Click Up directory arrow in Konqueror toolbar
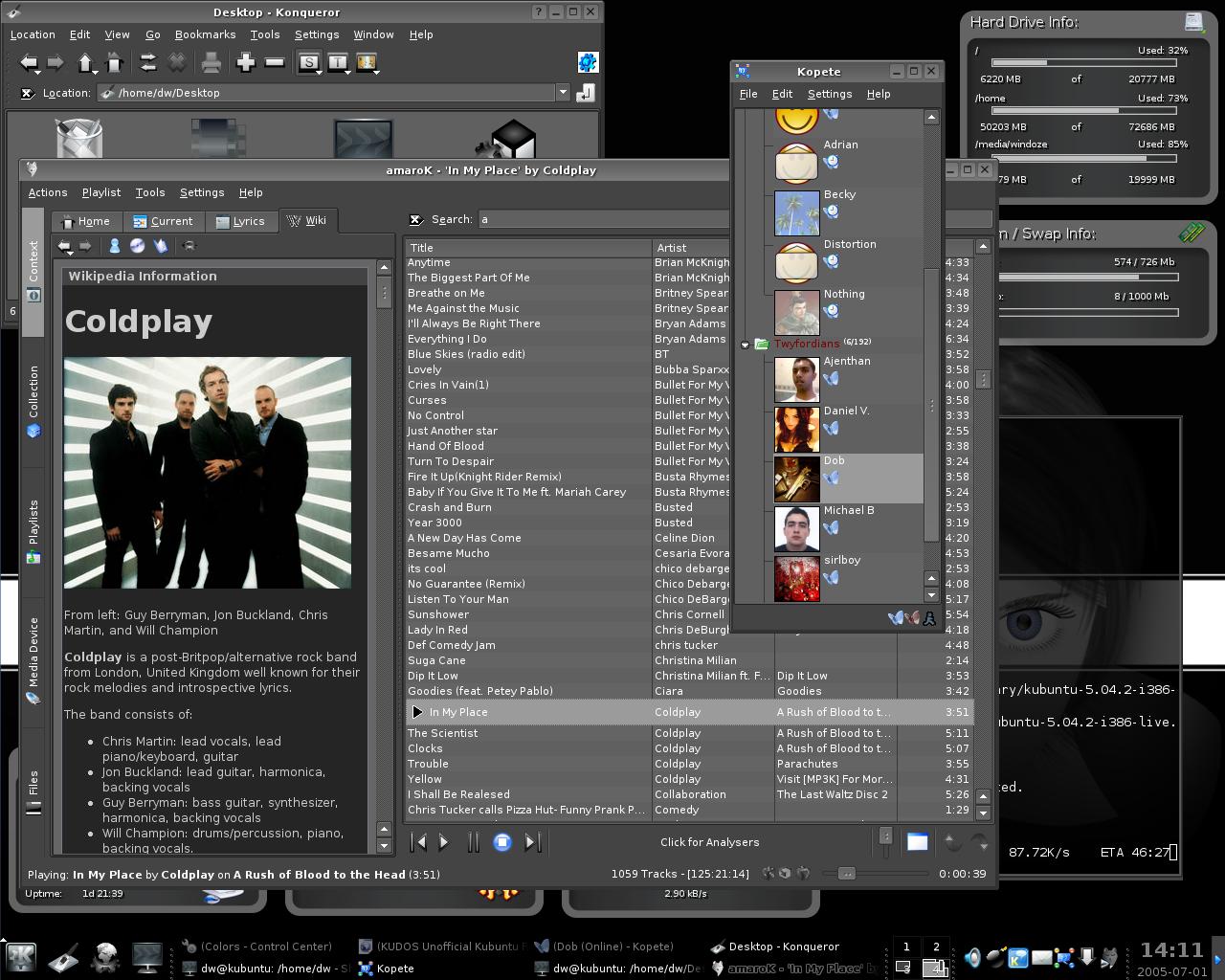 85,63
